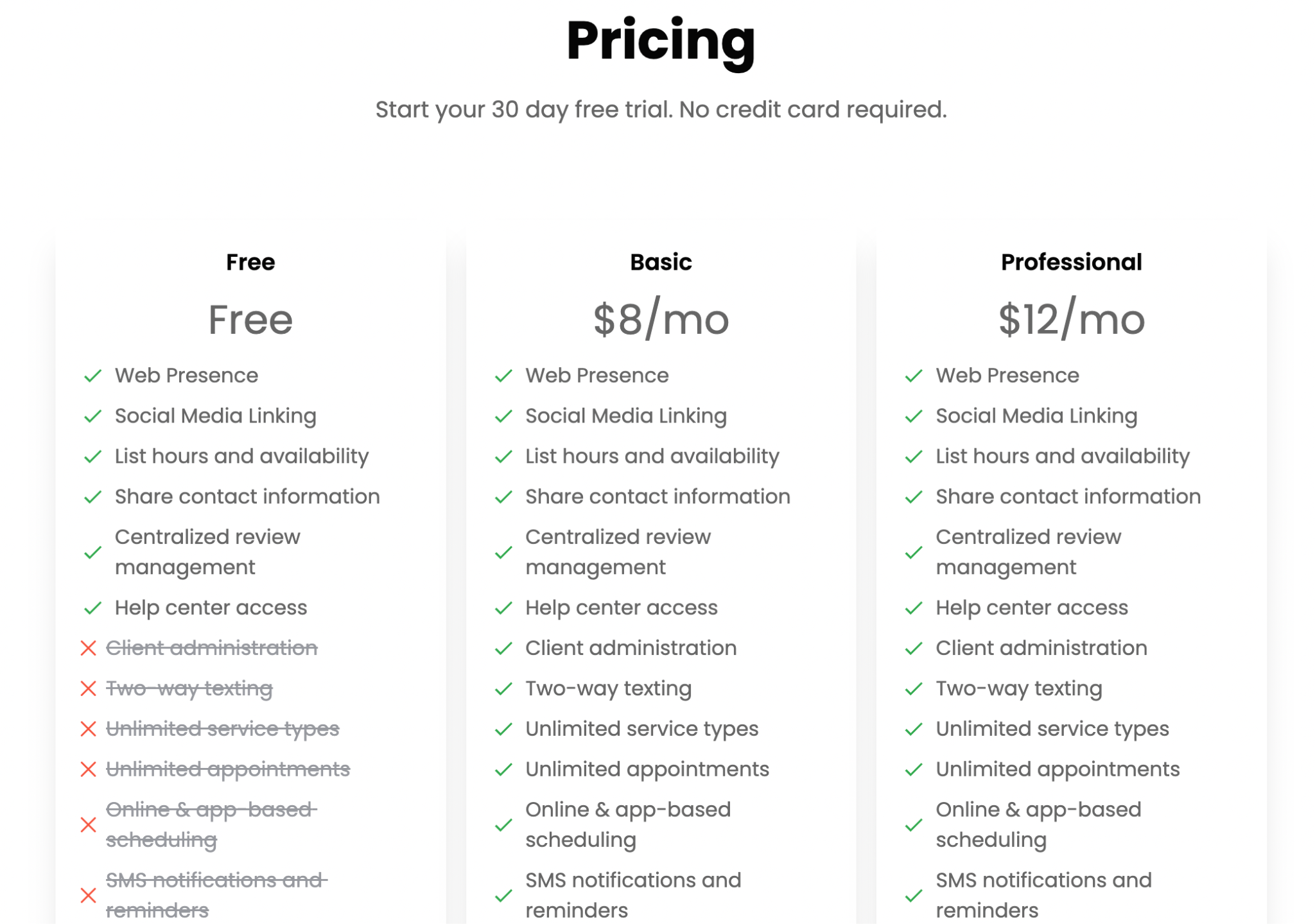Select the Basic plan heading

click(x=661, y=263)
